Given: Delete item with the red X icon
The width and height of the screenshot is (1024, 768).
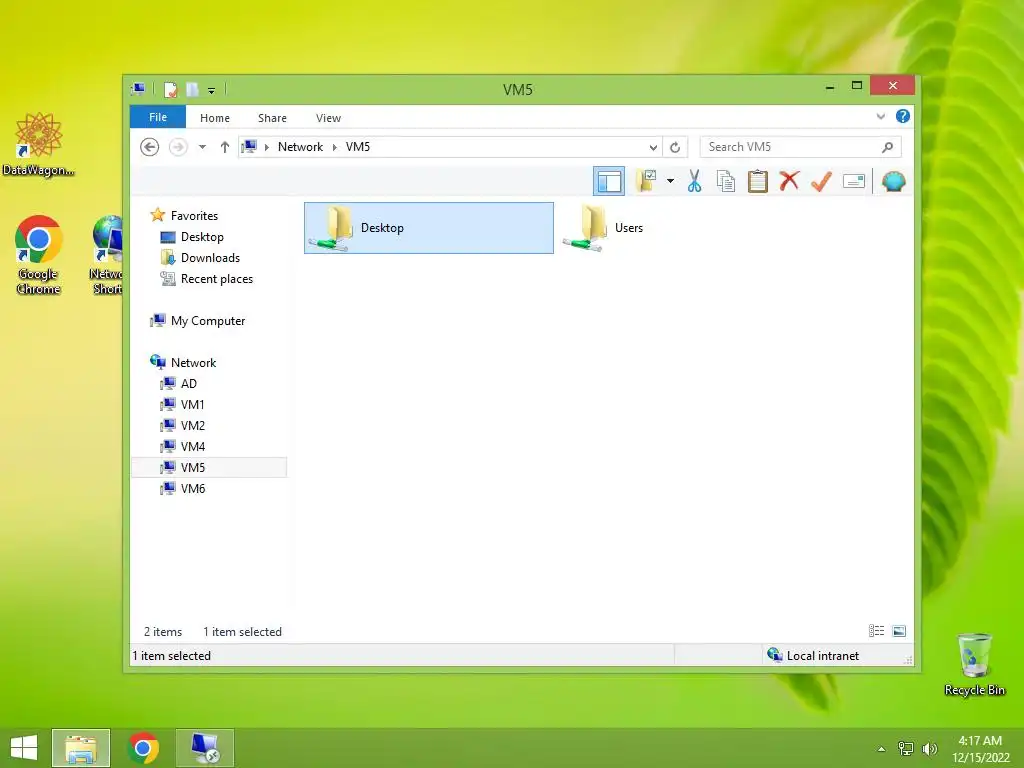Looking at the screenshot, I should [789, 180].
